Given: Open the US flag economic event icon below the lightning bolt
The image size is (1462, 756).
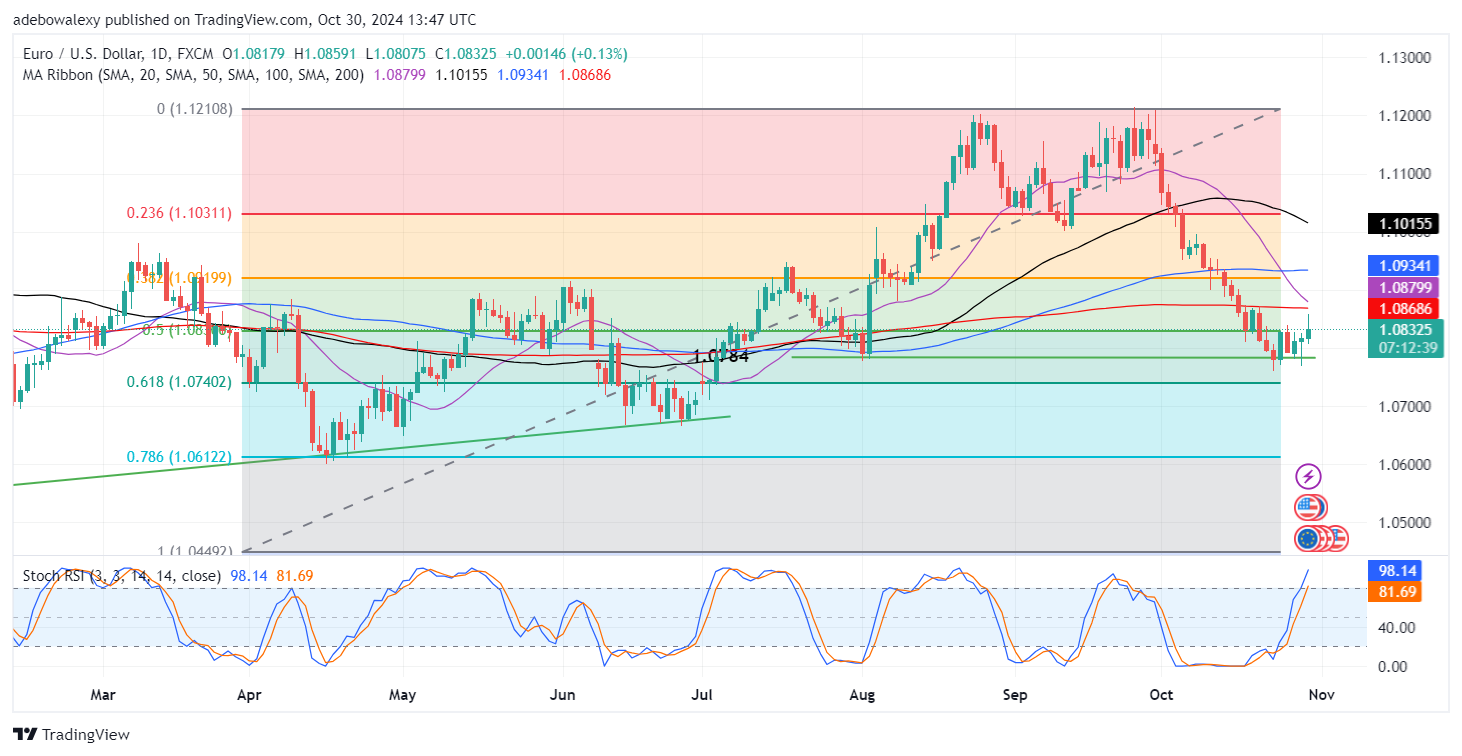Looking at the screenshot, I should [1308, 507].
